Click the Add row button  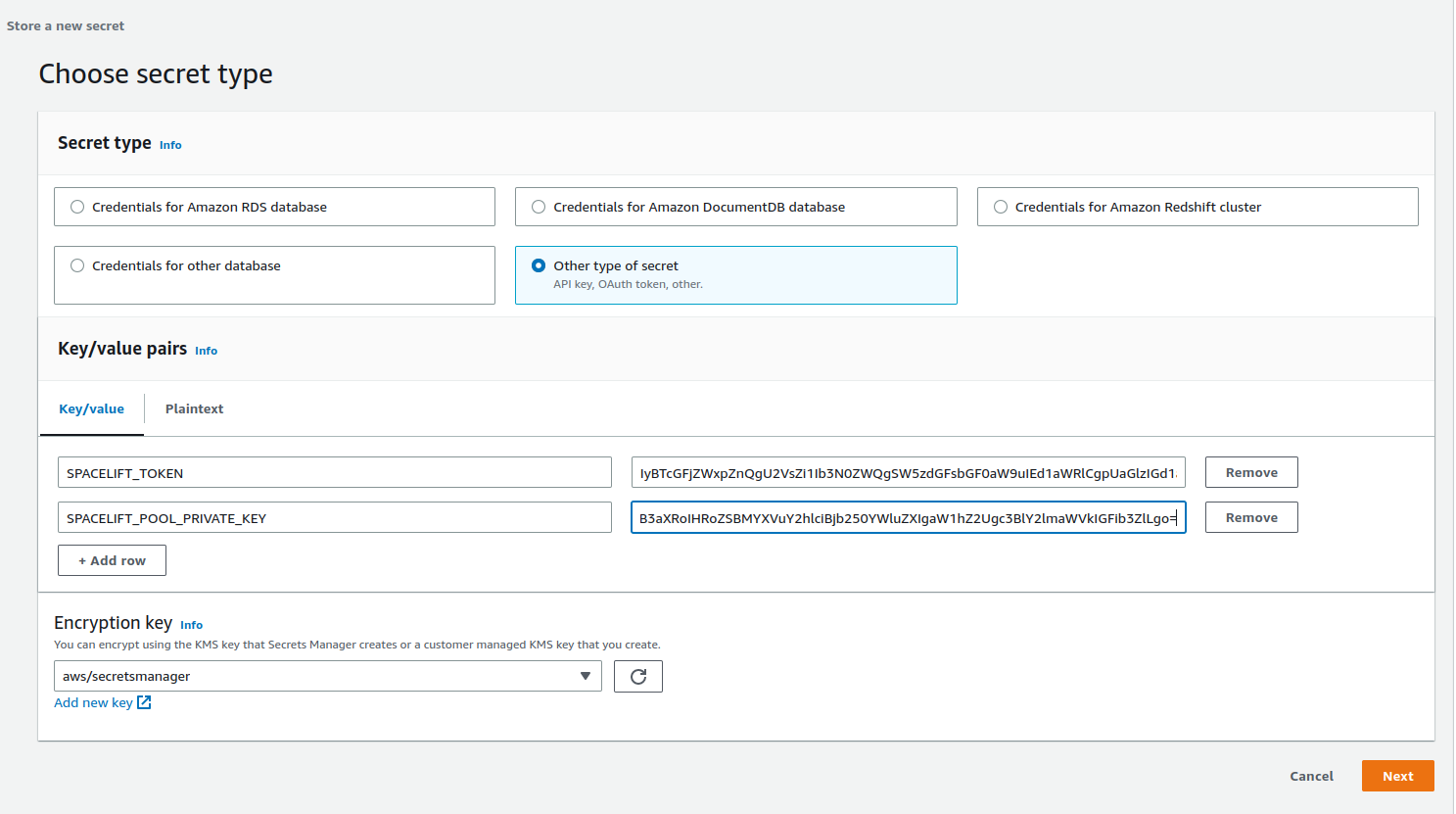tap(112, 560)
